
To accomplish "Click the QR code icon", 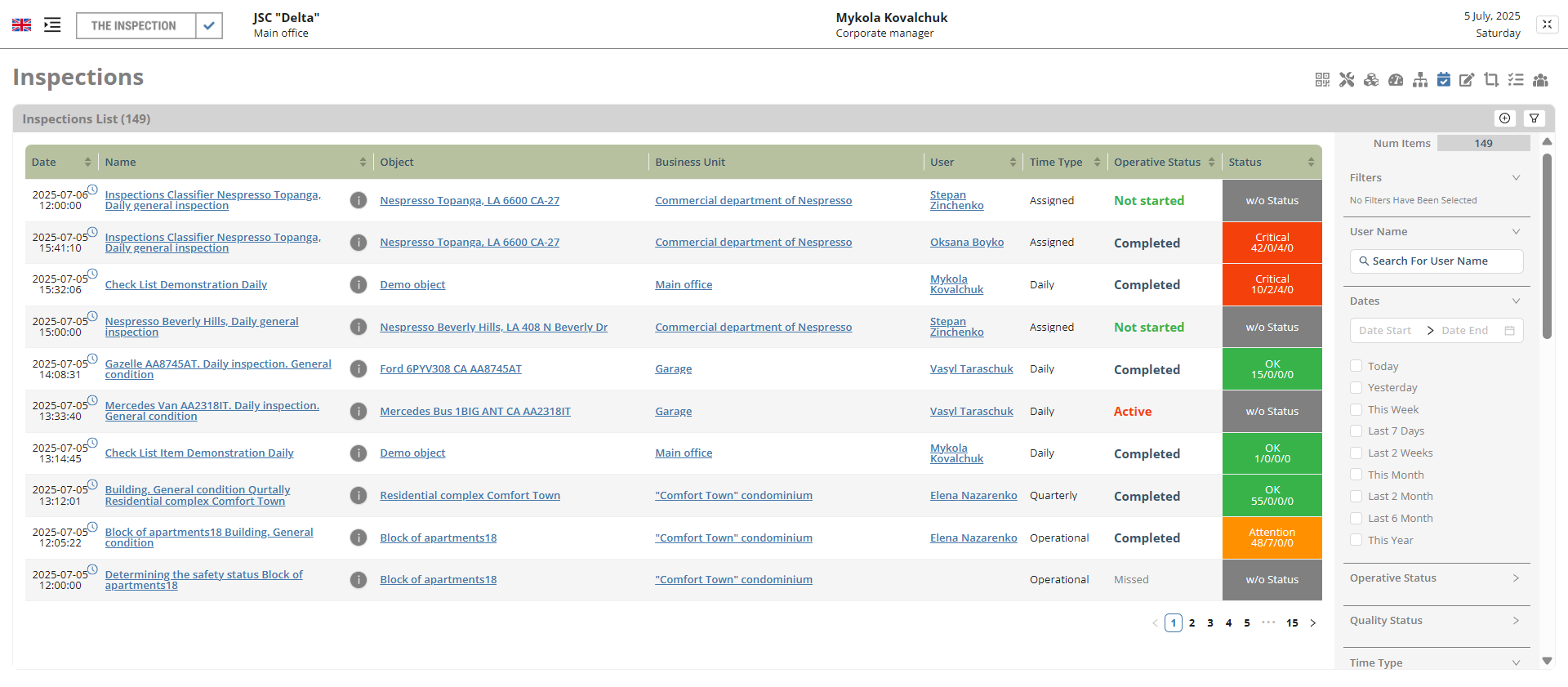I will pos(1322,79).
